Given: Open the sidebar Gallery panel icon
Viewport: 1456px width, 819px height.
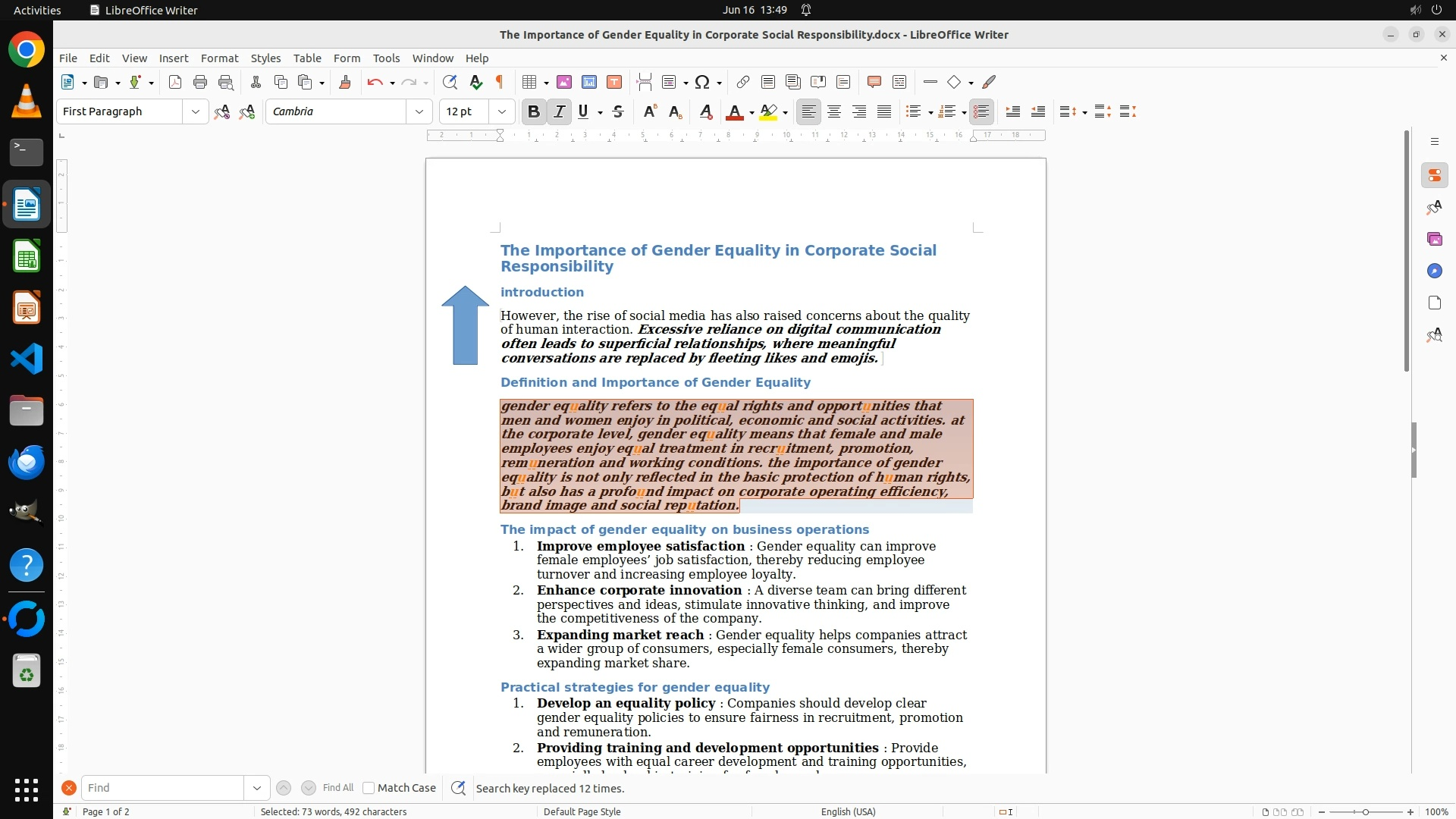Looking at the screenshot, I should [x=1434, y=240].
